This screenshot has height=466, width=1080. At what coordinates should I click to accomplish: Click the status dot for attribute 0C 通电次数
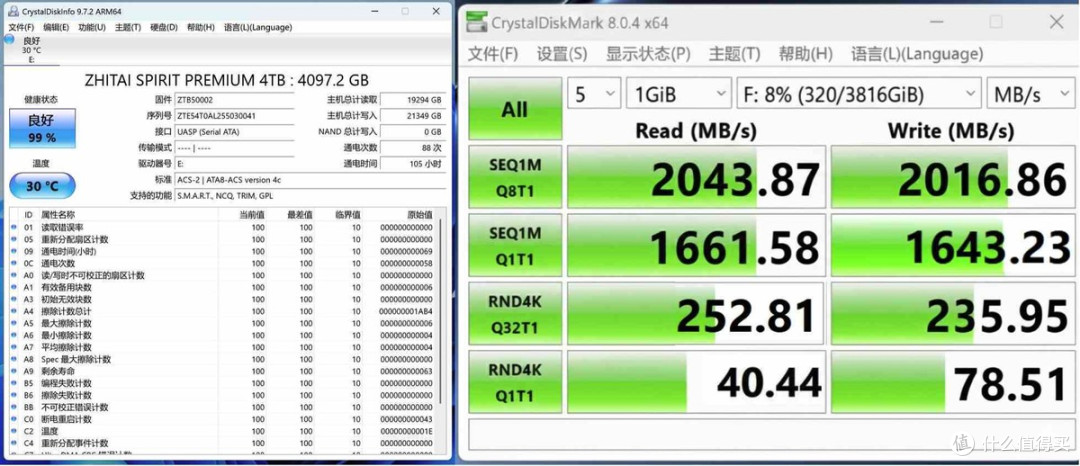pos(14,264)
